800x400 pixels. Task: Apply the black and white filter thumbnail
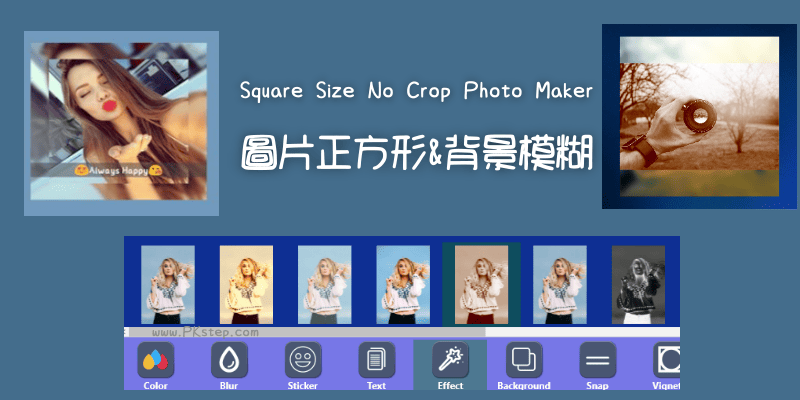[x=638, y=285]
